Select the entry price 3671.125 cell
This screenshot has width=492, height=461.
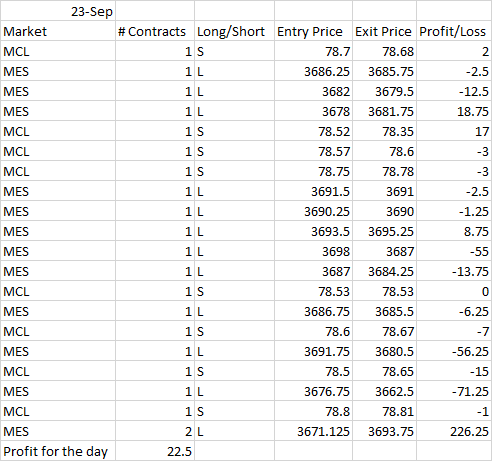tap(313, 431)
